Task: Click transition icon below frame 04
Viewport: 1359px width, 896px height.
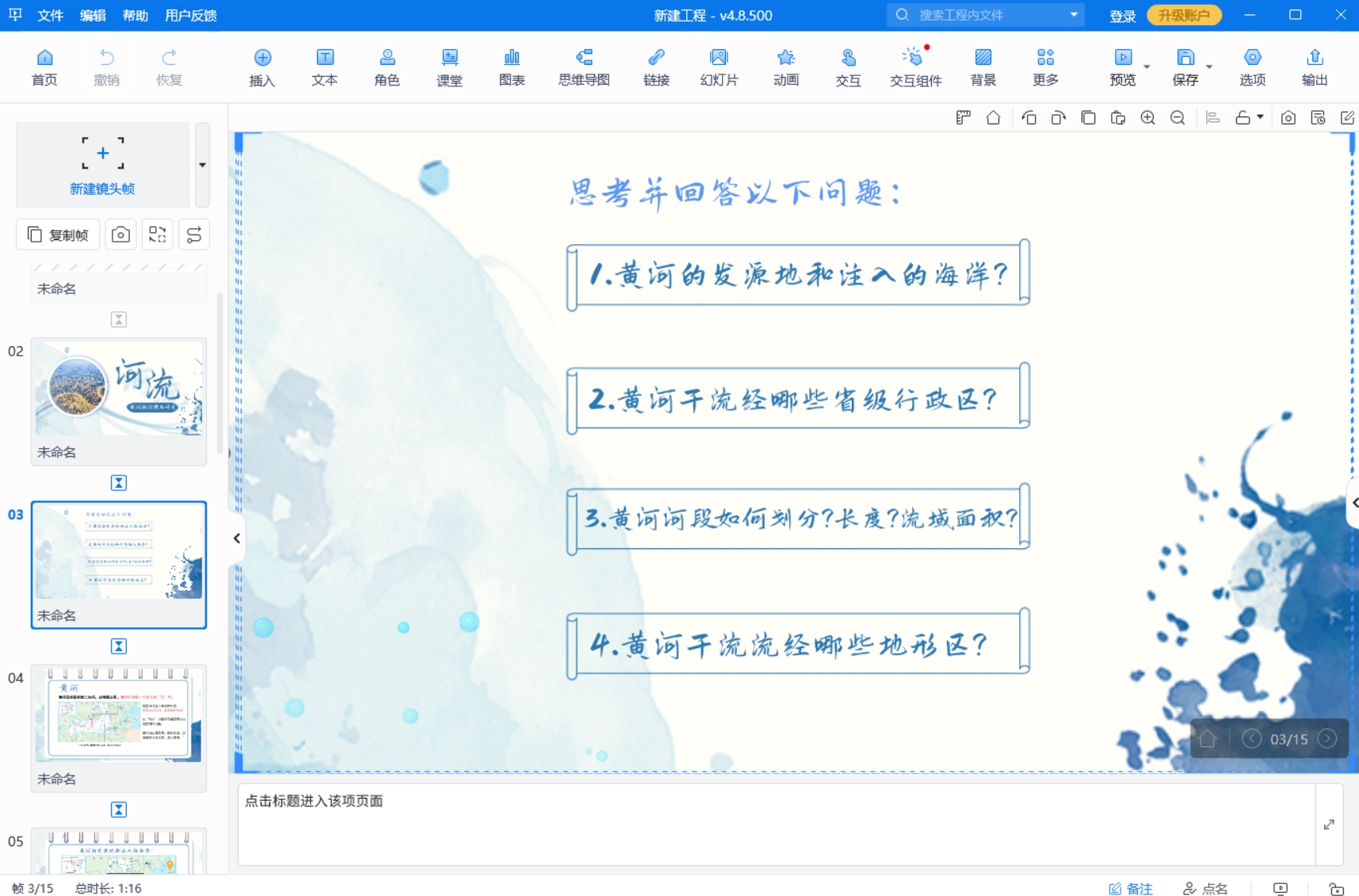Action: 119,810
